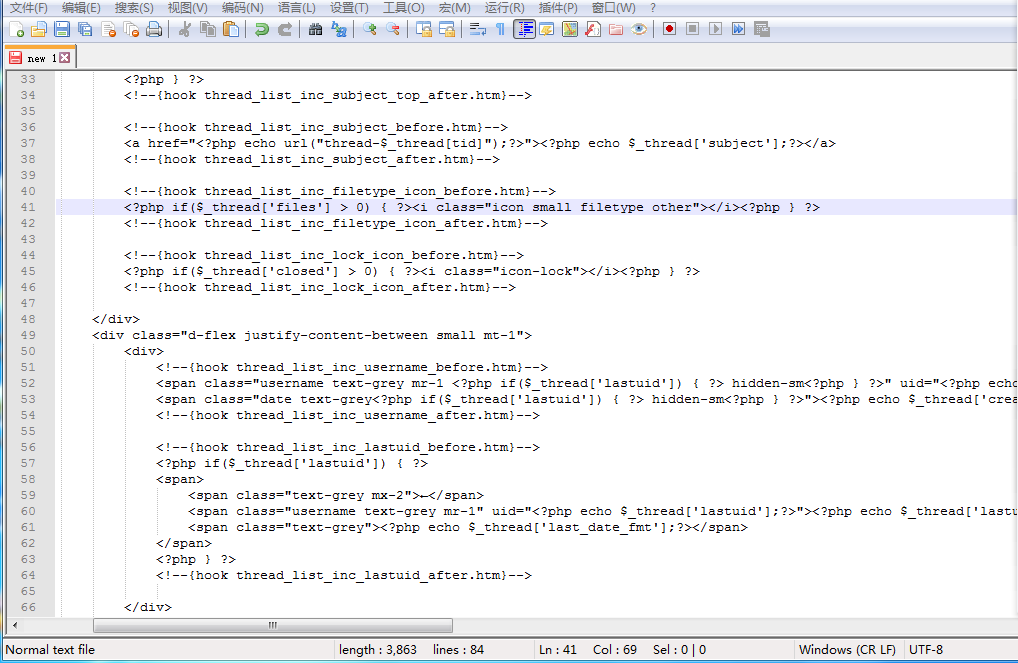Image resolution: width=1018 pixels, height=663 pixels.
Task: Open the 编辑(E) menu
Action: point(81,8)
